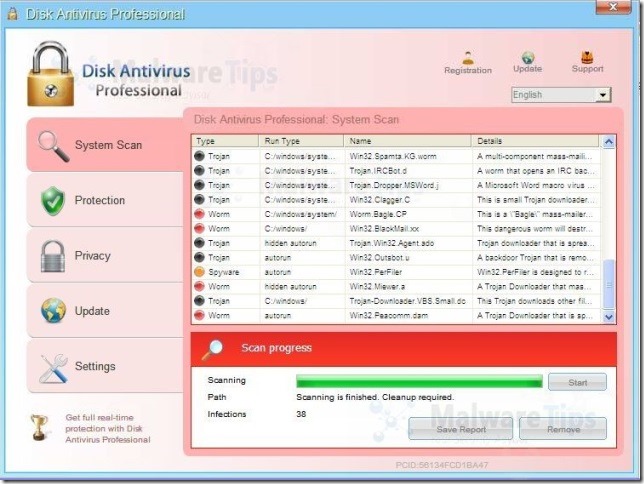Click the System Scan magnifier icon
Screen dimensions: 644x484
53,146
